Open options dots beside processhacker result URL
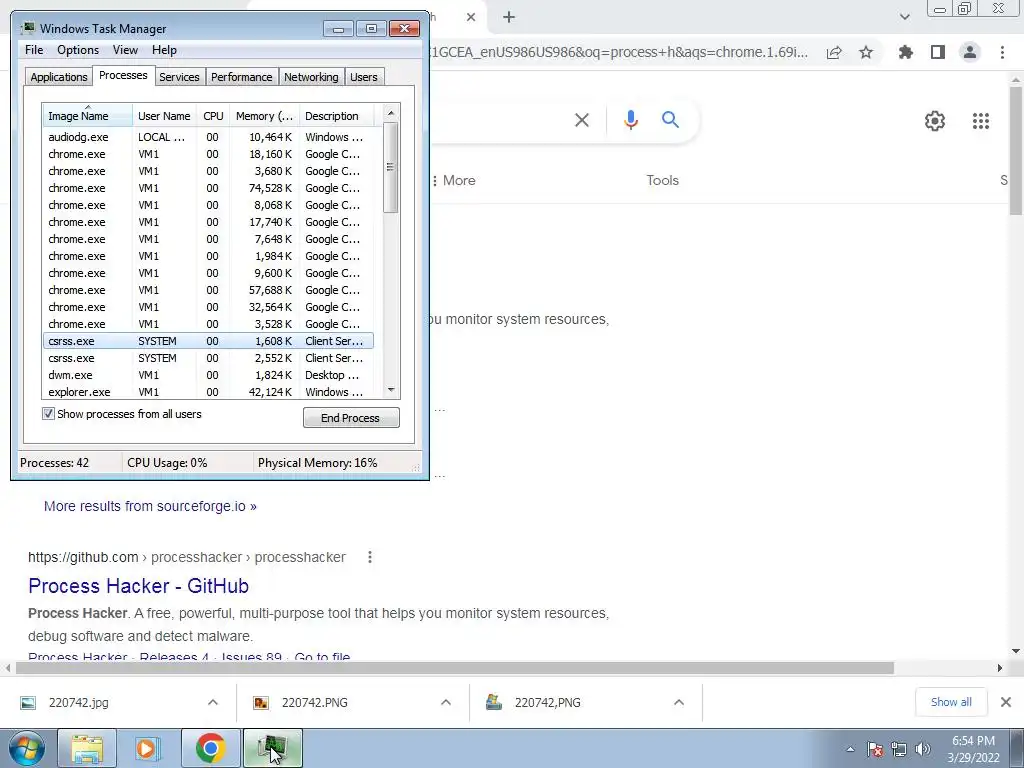Viewport: 1024px width, 768px height. click(x=370, y=557)
